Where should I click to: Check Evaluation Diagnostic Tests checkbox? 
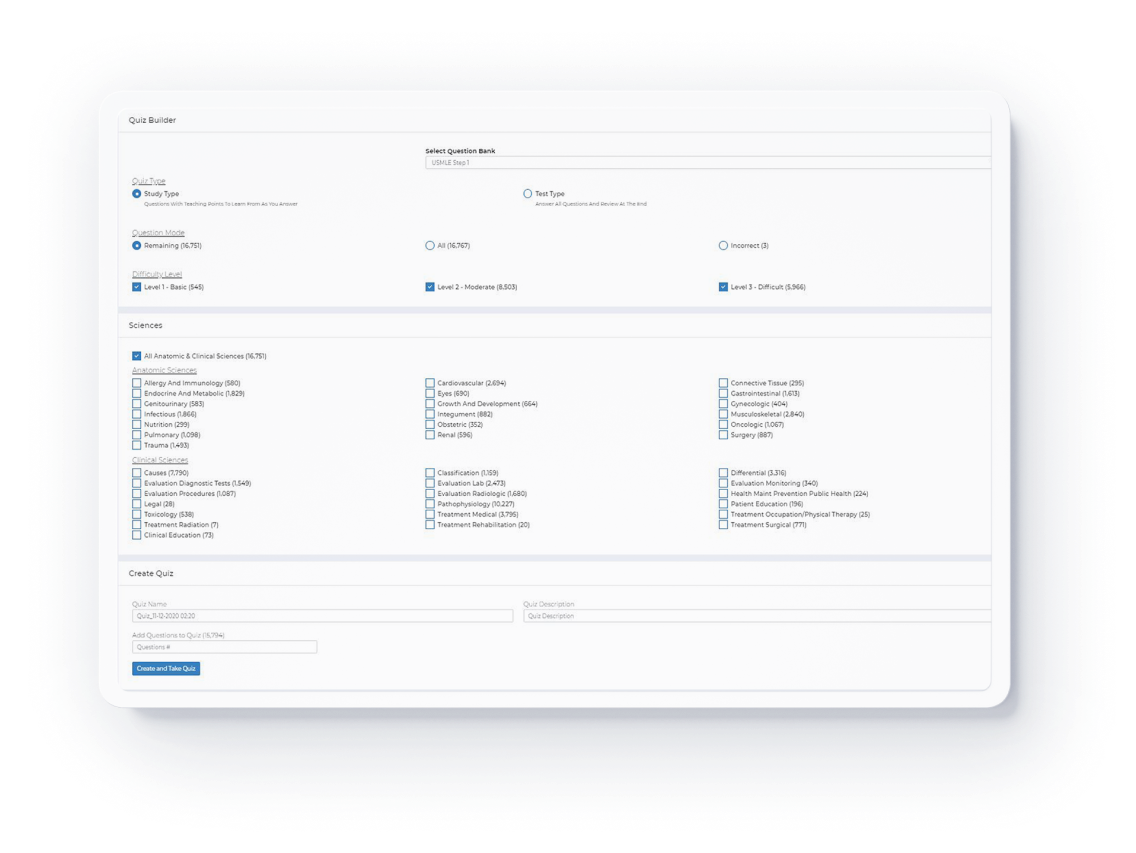(136, 483)
